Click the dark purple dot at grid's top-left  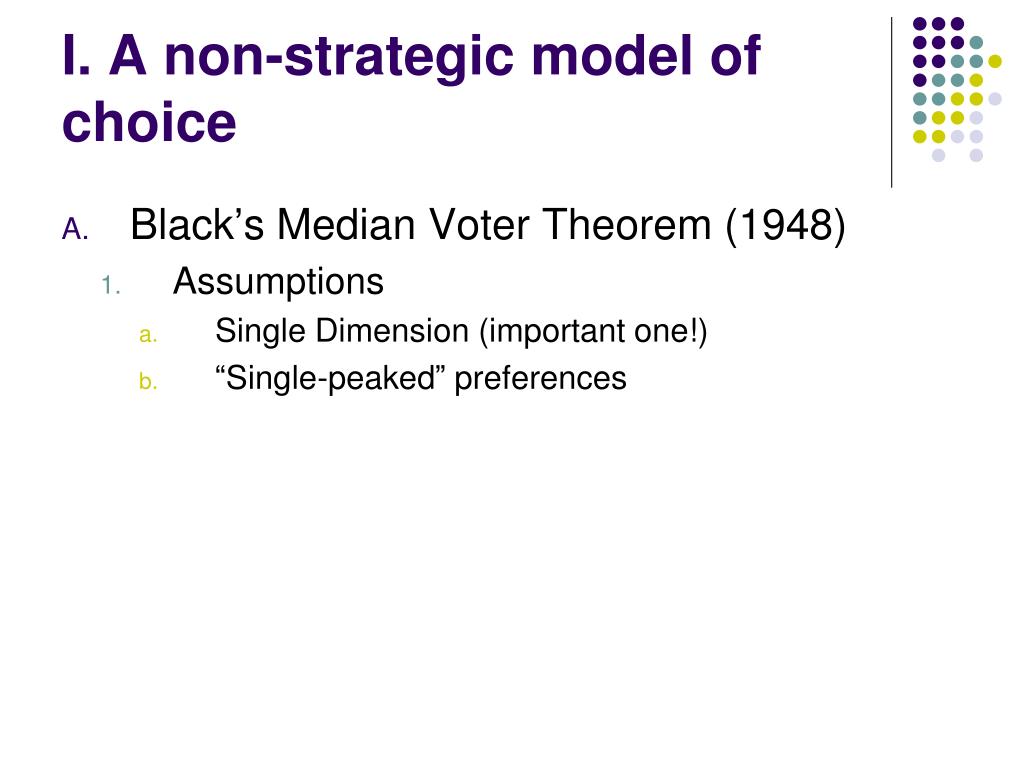[x=920, y=24]
